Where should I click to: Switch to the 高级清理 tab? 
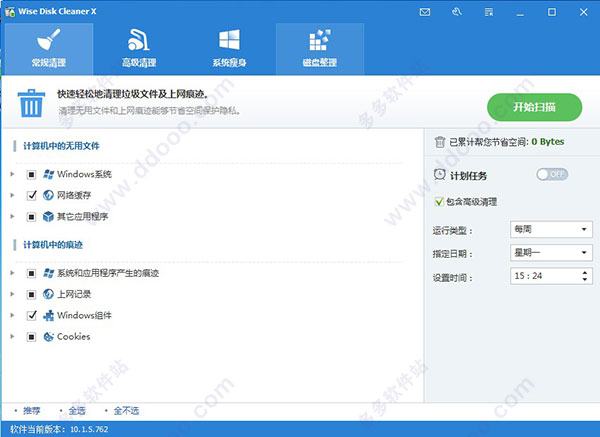coord(139,49)
